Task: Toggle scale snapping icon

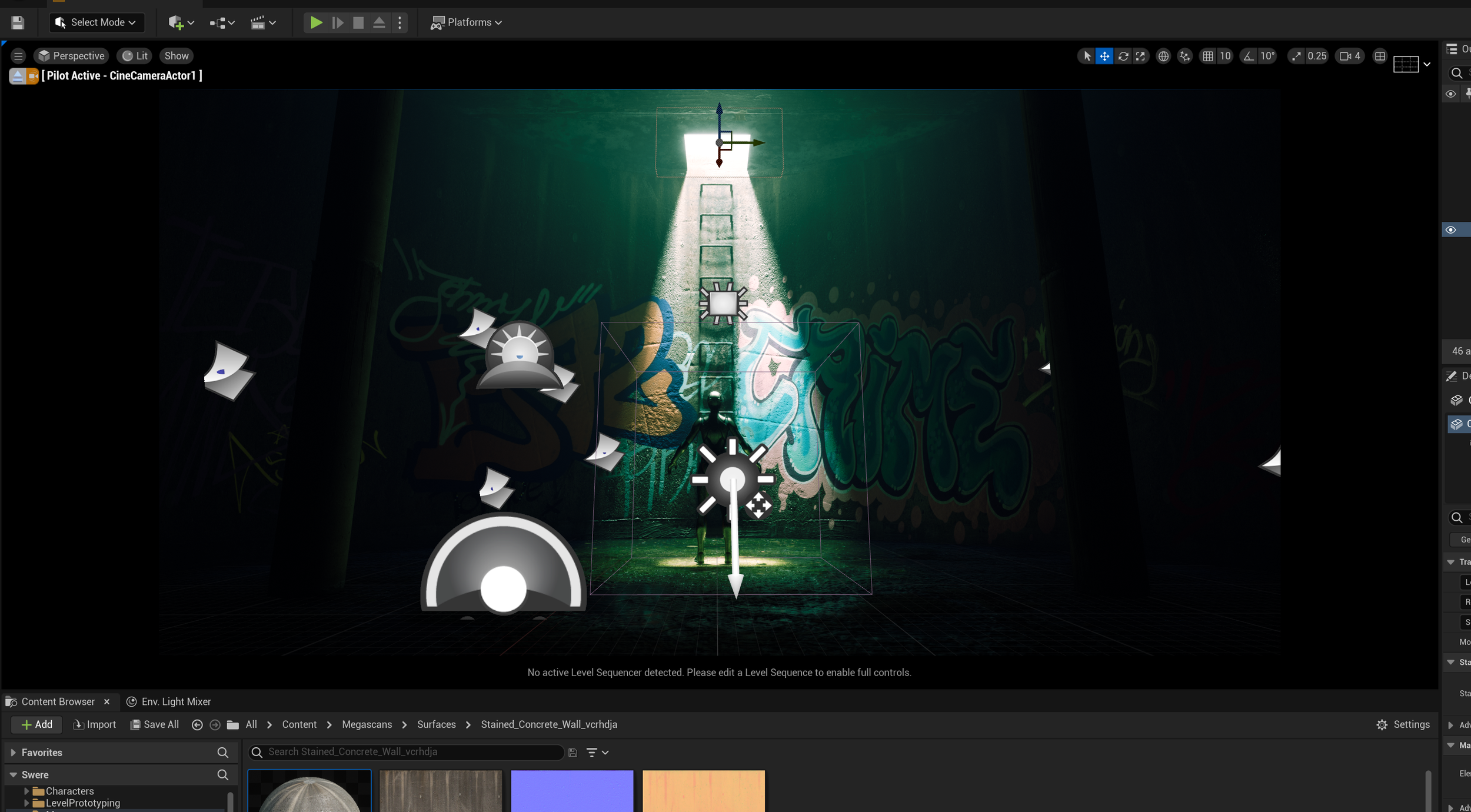Action: point(1296,56)
